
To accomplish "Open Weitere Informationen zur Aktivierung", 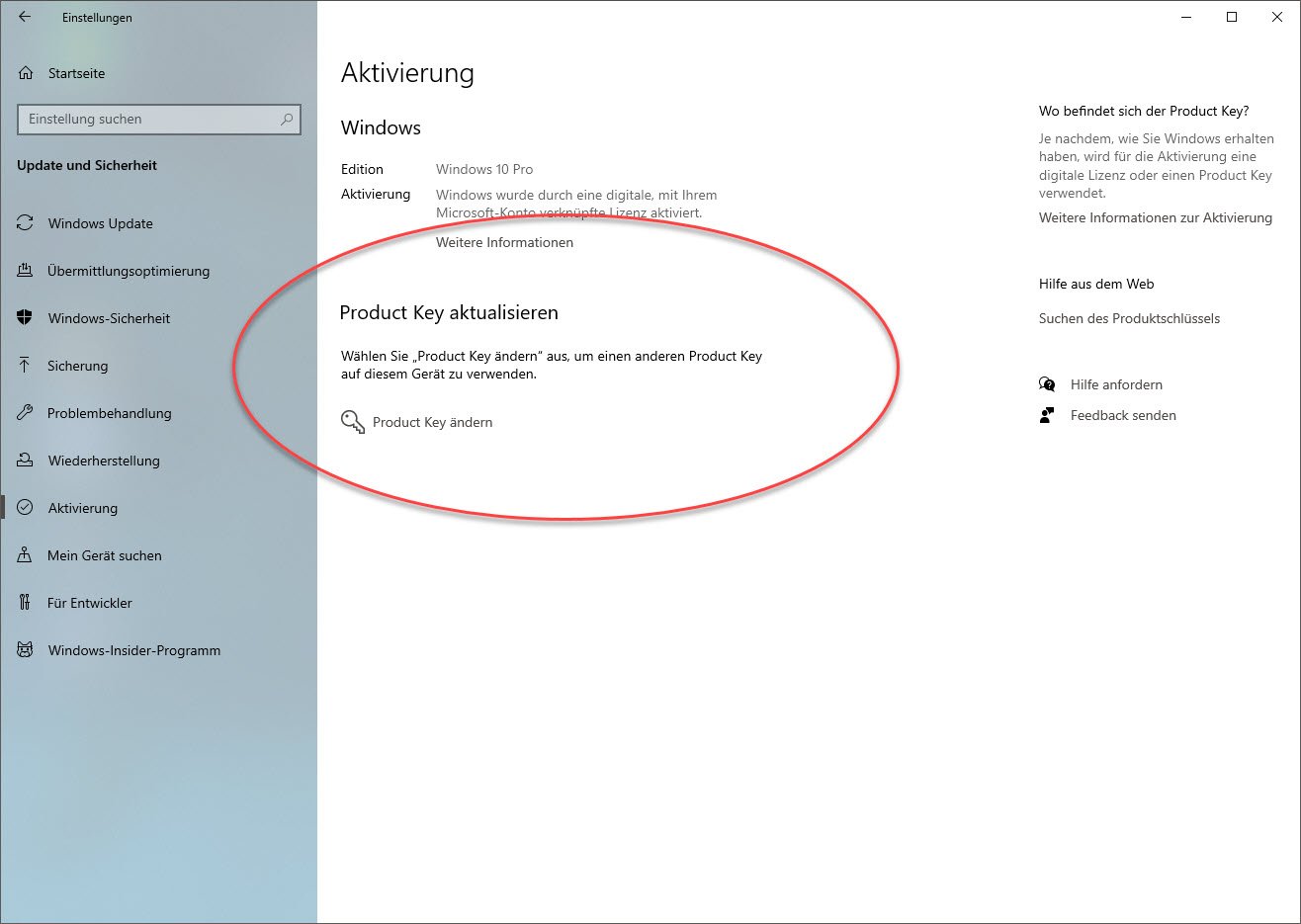I will (x=1156, y=217).
